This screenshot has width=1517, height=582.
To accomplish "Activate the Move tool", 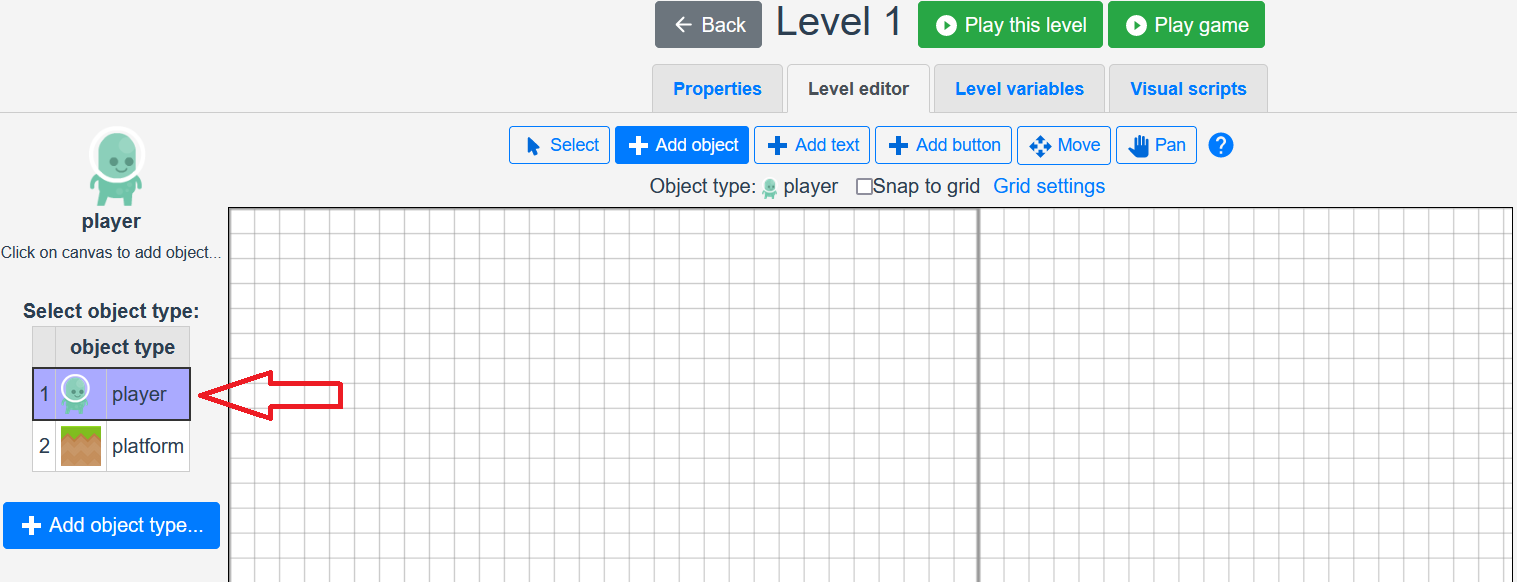I will pos(1064,145).
